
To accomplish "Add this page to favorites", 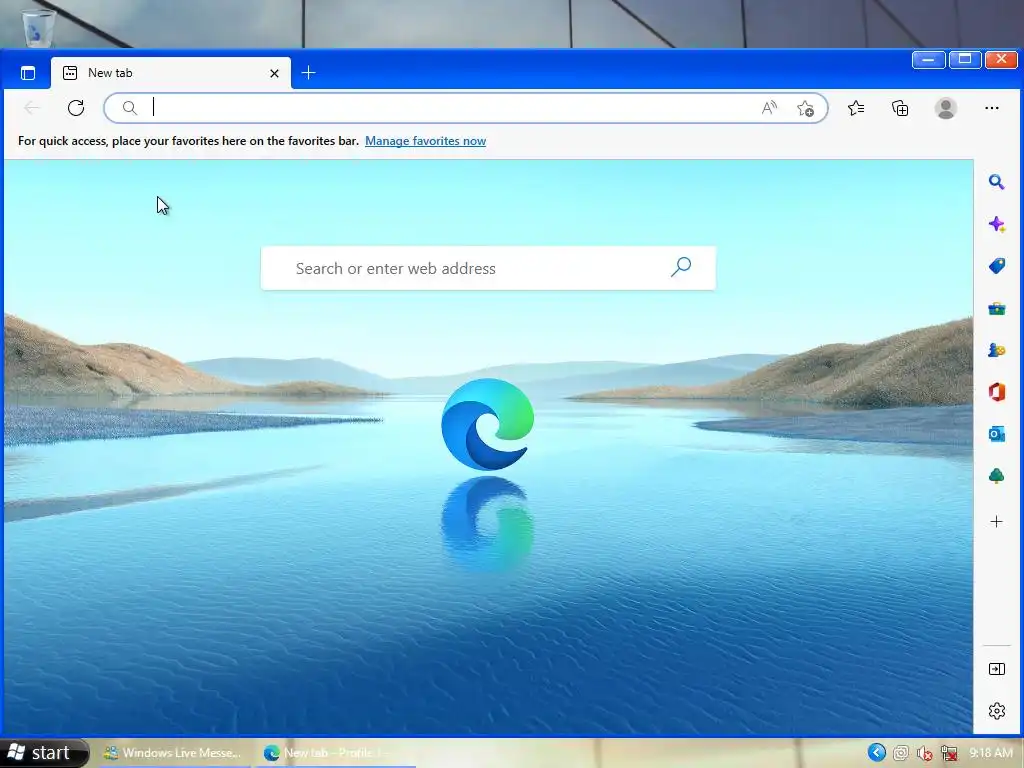I will pyautogui.click(x=805, y=108).
